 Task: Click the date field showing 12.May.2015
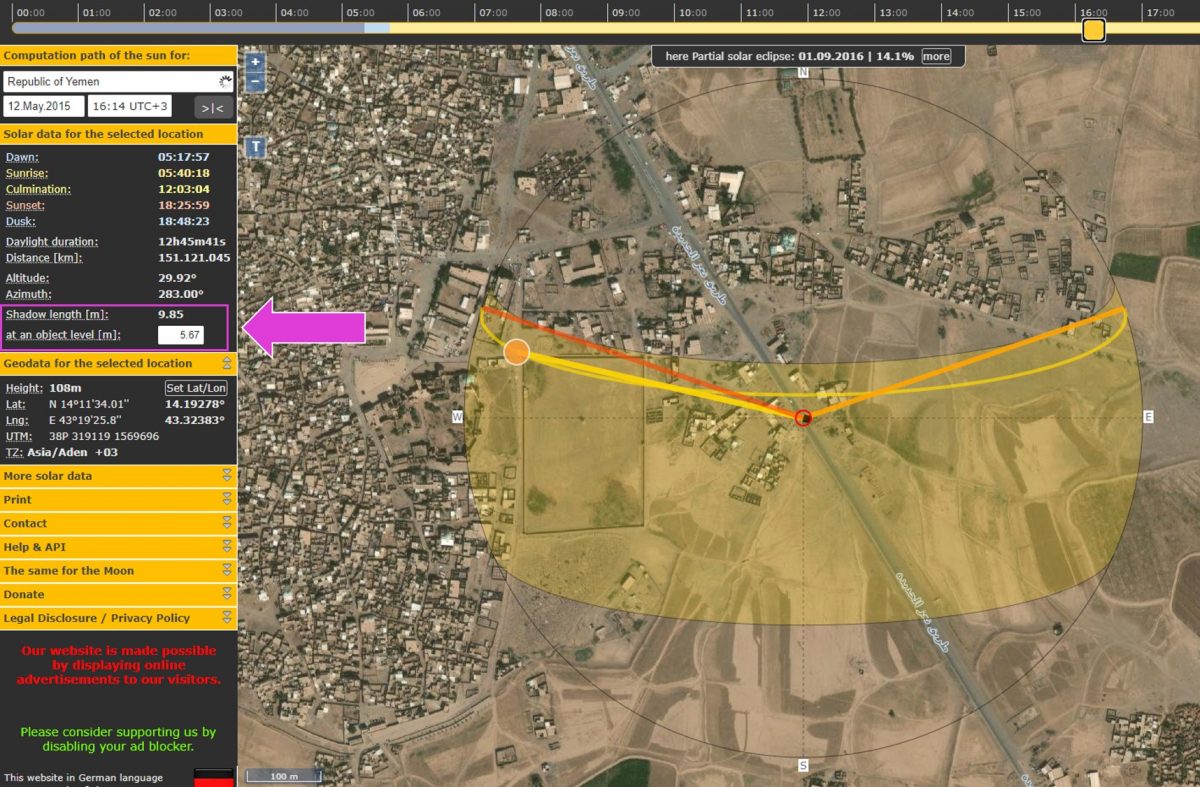click(43, 106)
